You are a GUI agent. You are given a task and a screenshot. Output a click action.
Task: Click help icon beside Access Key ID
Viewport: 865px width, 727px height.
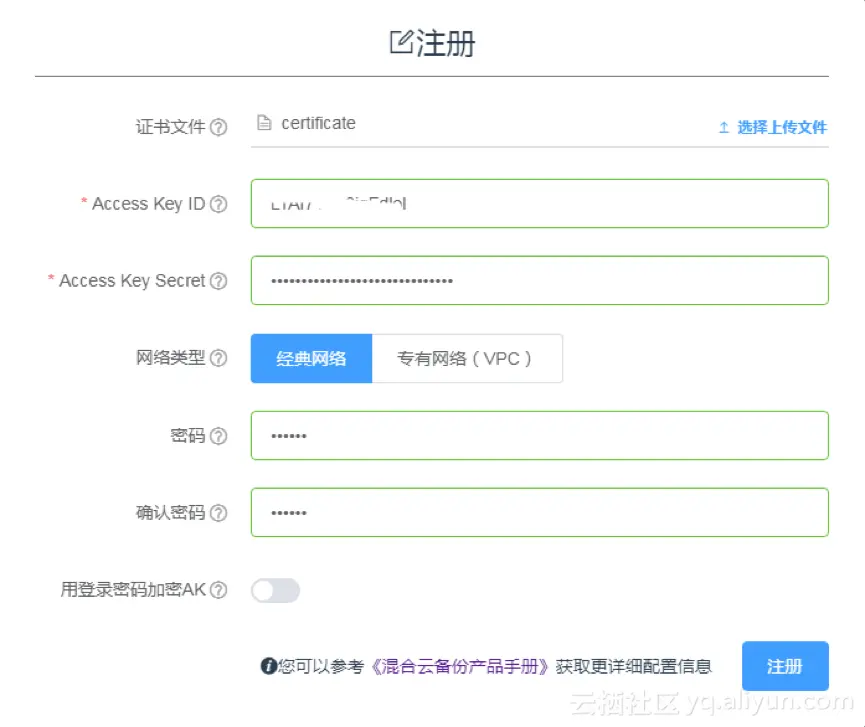pyautogui.click(x=218, y=204)
